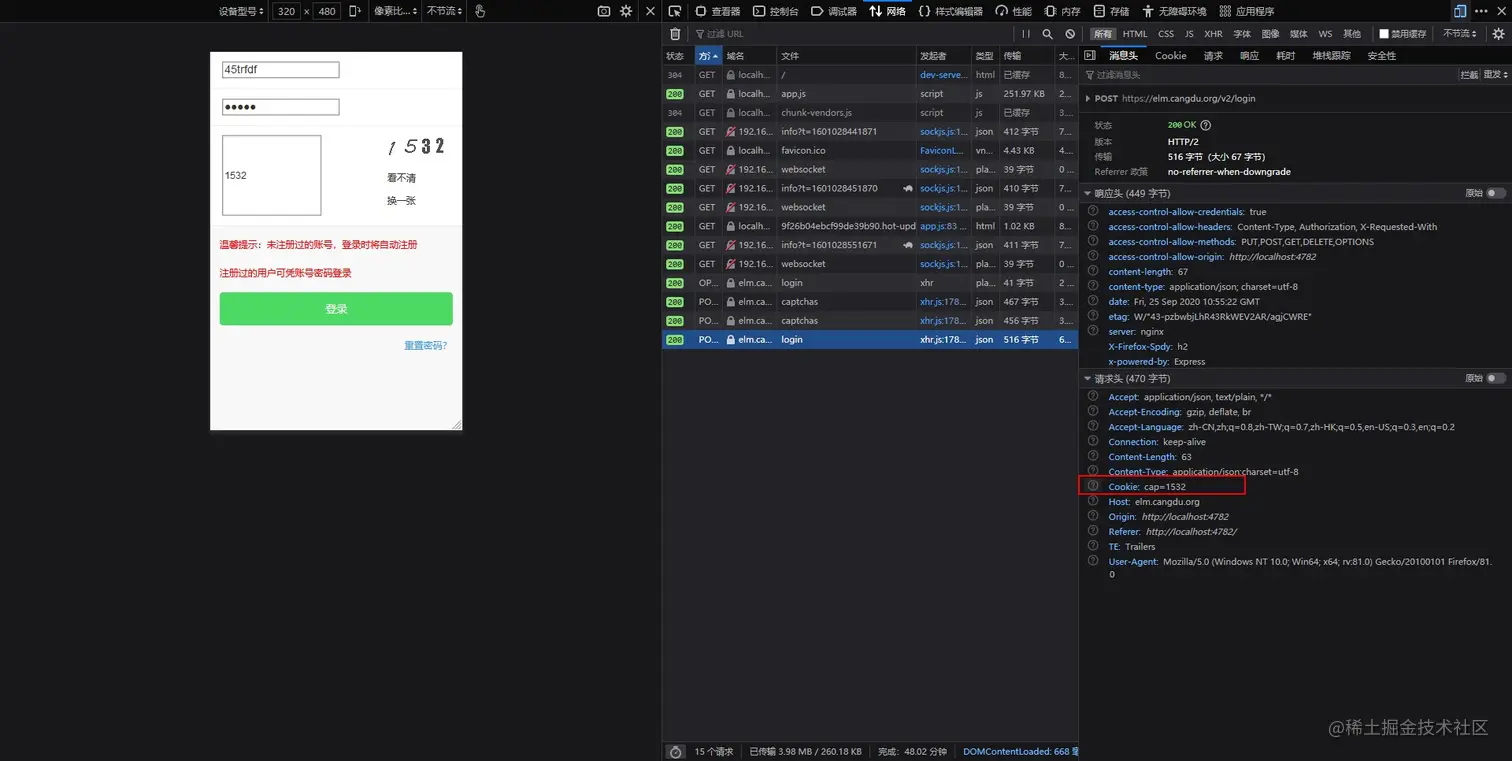Click the 重置密码? link
The height and width of the screenshot is (761, 1512).
[x=425, y=346]
